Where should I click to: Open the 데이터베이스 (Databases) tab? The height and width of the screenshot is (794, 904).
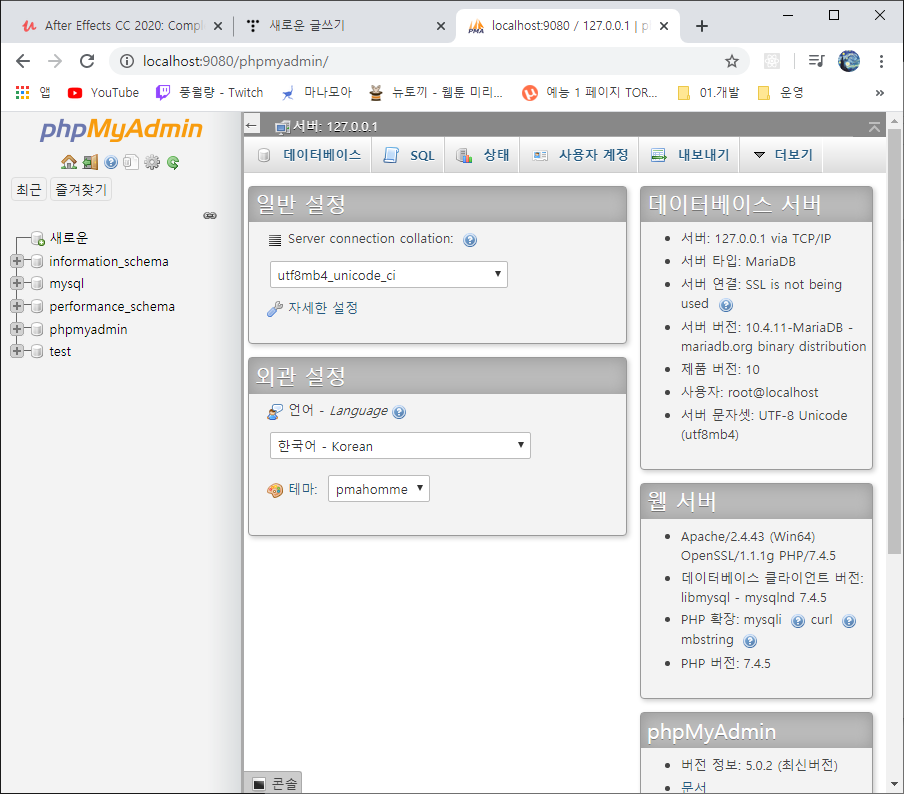(x=307, y=155)
